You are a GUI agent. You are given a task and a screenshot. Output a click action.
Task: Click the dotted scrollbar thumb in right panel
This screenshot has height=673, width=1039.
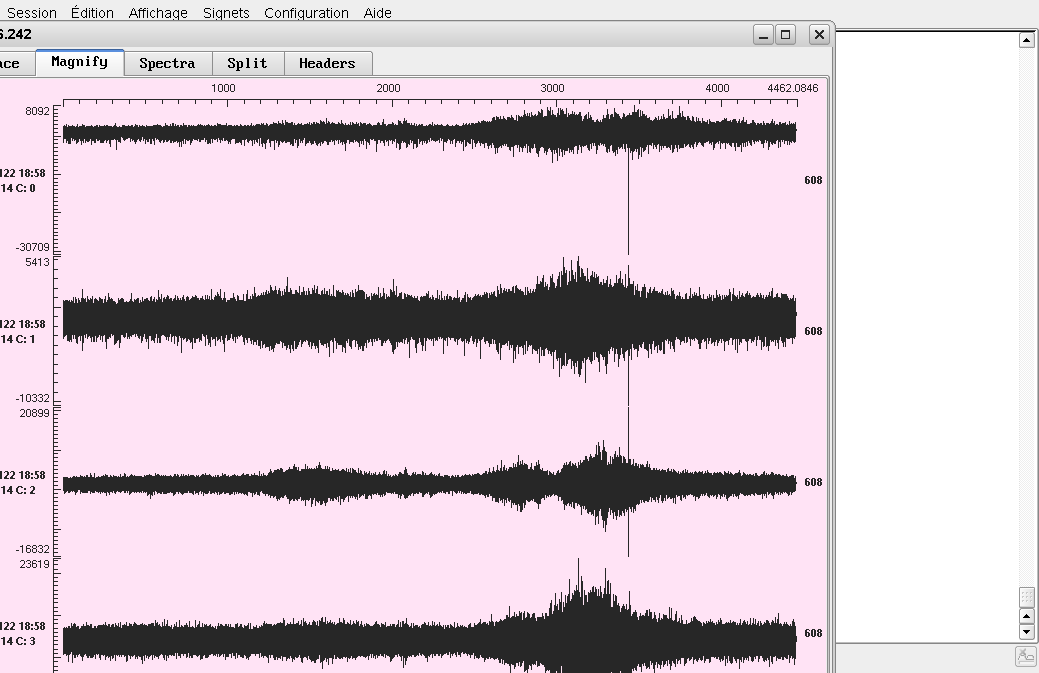(1026, 597)
